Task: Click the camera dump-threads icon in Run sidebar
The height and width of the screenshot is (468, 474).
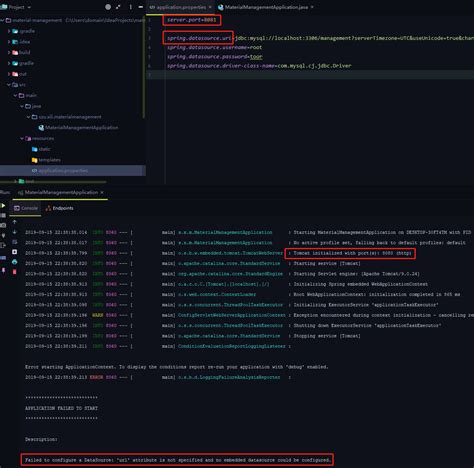Action: coord(3,225)
